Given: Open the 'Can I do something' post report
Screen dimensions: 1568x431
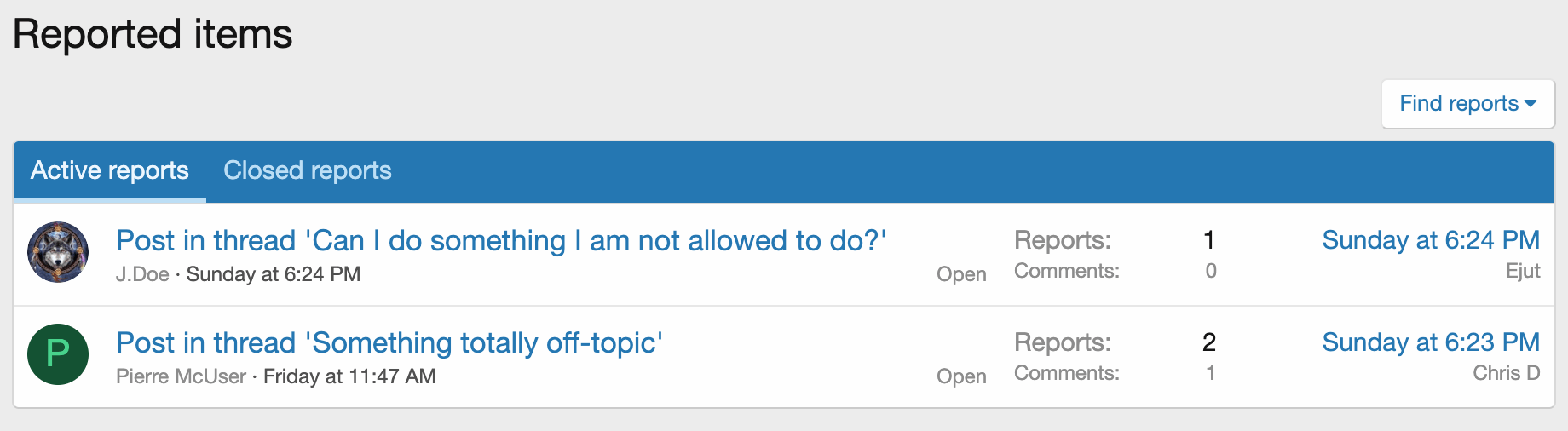Looking at the screenshot, I should coord(501,241).
